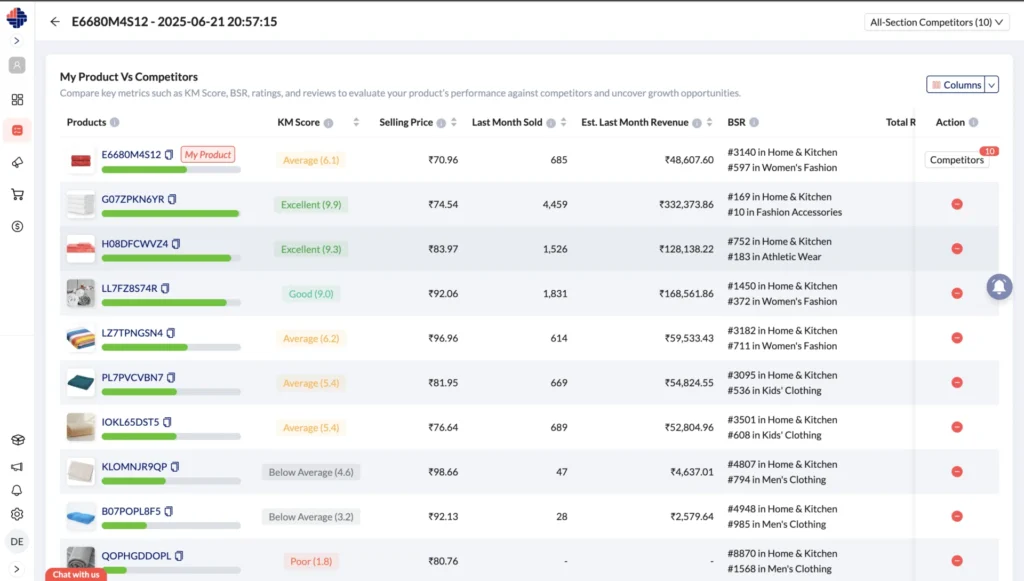Open product link PL7PVCVBN7
Screen dimensions: 1024x581
(132, 377)
